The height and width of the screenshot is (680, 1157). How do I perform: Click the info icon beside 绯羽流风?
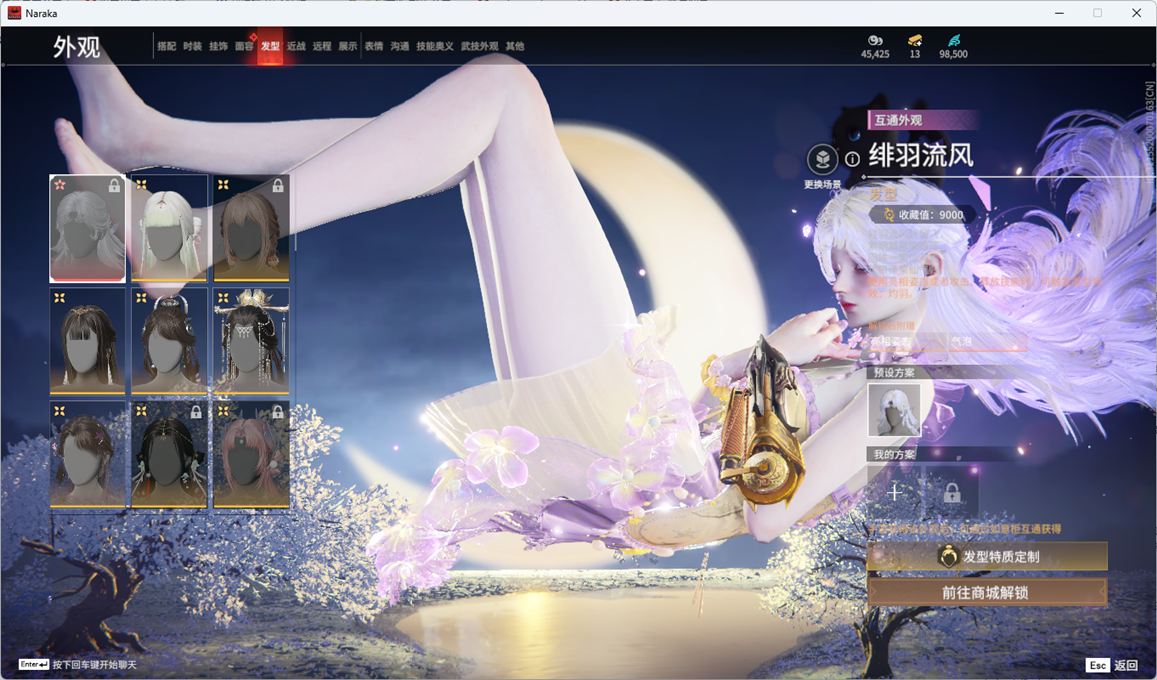tap(852, 158)
